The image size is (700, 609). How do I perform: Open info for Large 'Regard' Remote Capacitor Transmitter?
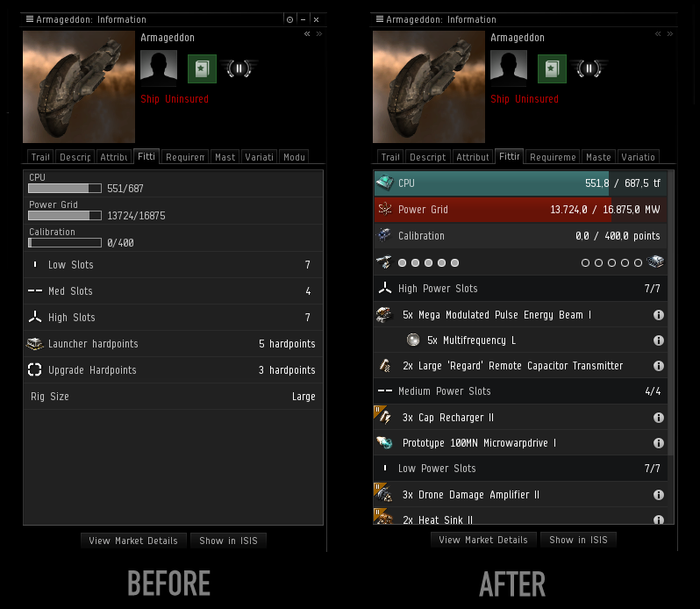[x=658, y=366]
